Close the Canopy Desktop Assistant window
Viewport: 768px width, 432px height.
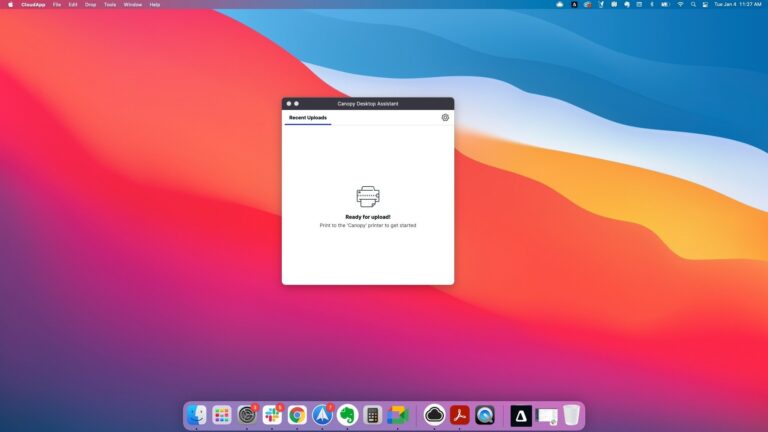pos(289,104)
